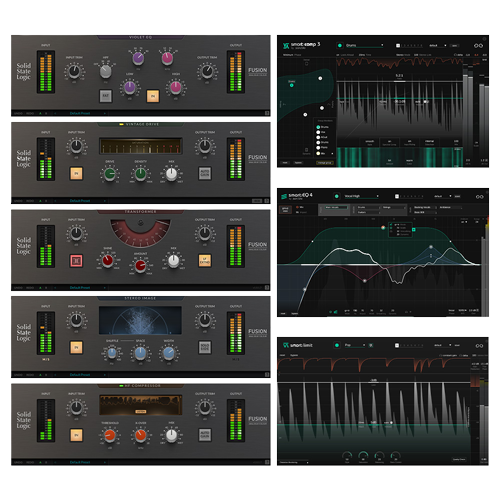Click speaker icon at smart:EQ 4 bottom bar

point(335,312)
